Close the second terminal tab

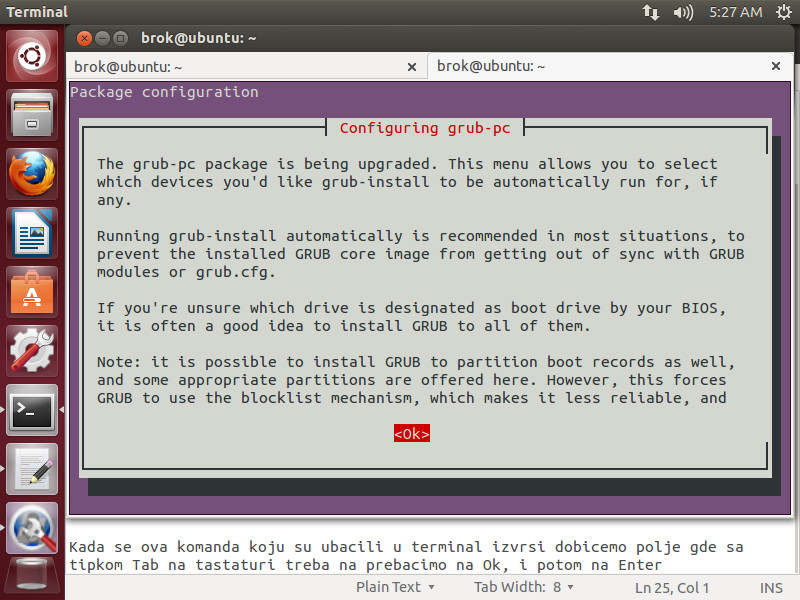click(776, 66)
